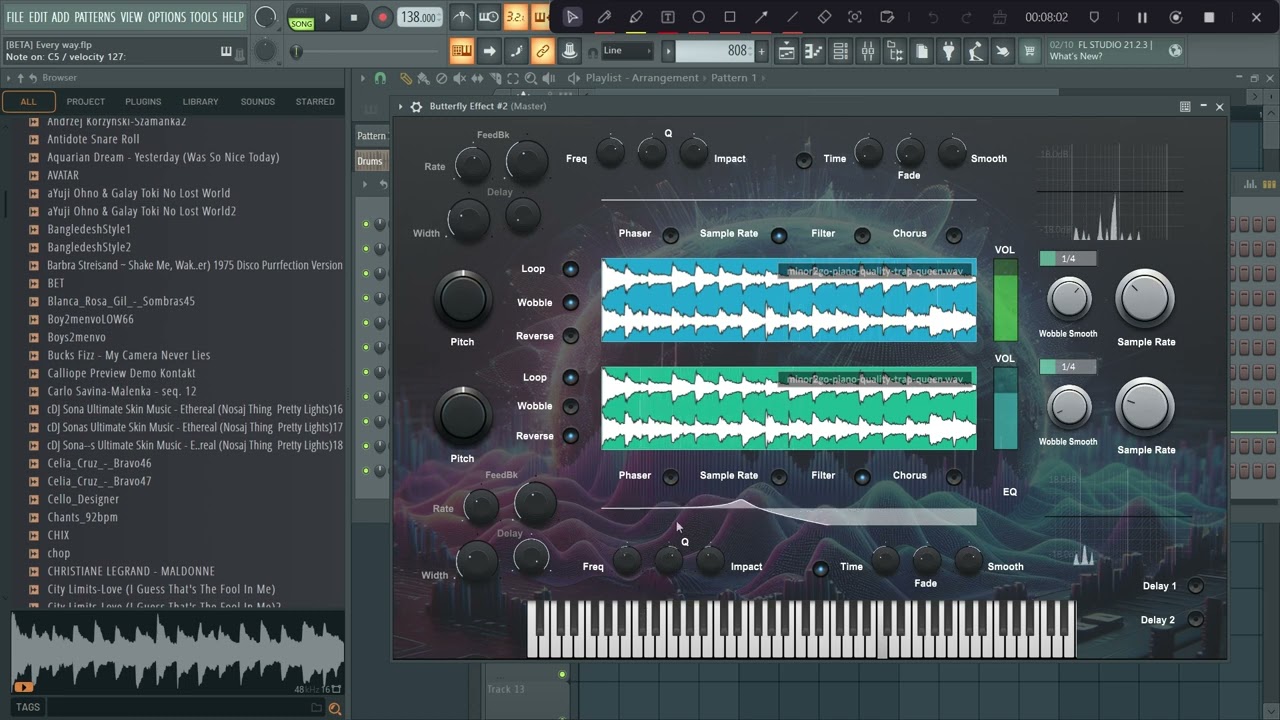Open the Piano roll view icon
Screen dimensions: 1280x720
pos(814,51)
